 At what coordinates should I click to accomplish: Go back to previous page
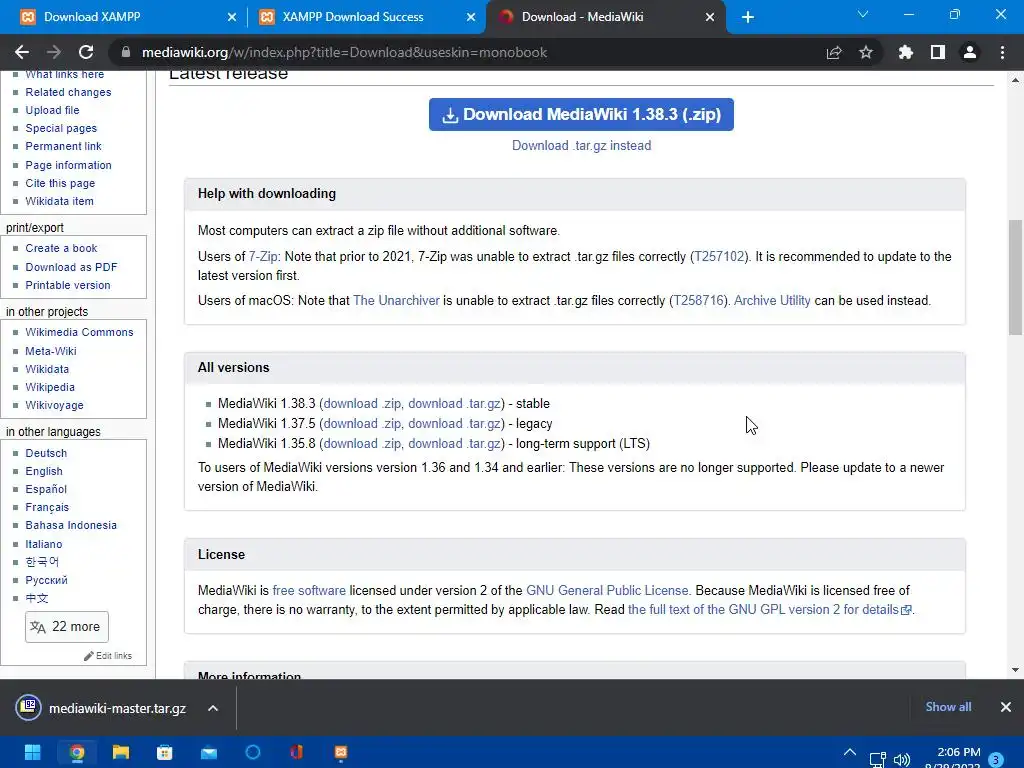click(x=22, y=52)
